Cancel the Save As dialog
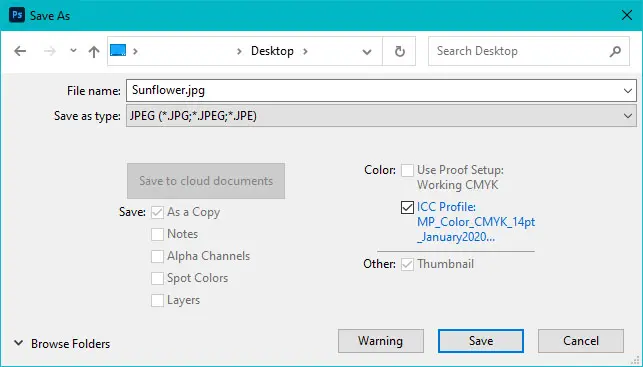Image resolution: width=643 pixels, height=367 pixels. (x=581, y=341)
